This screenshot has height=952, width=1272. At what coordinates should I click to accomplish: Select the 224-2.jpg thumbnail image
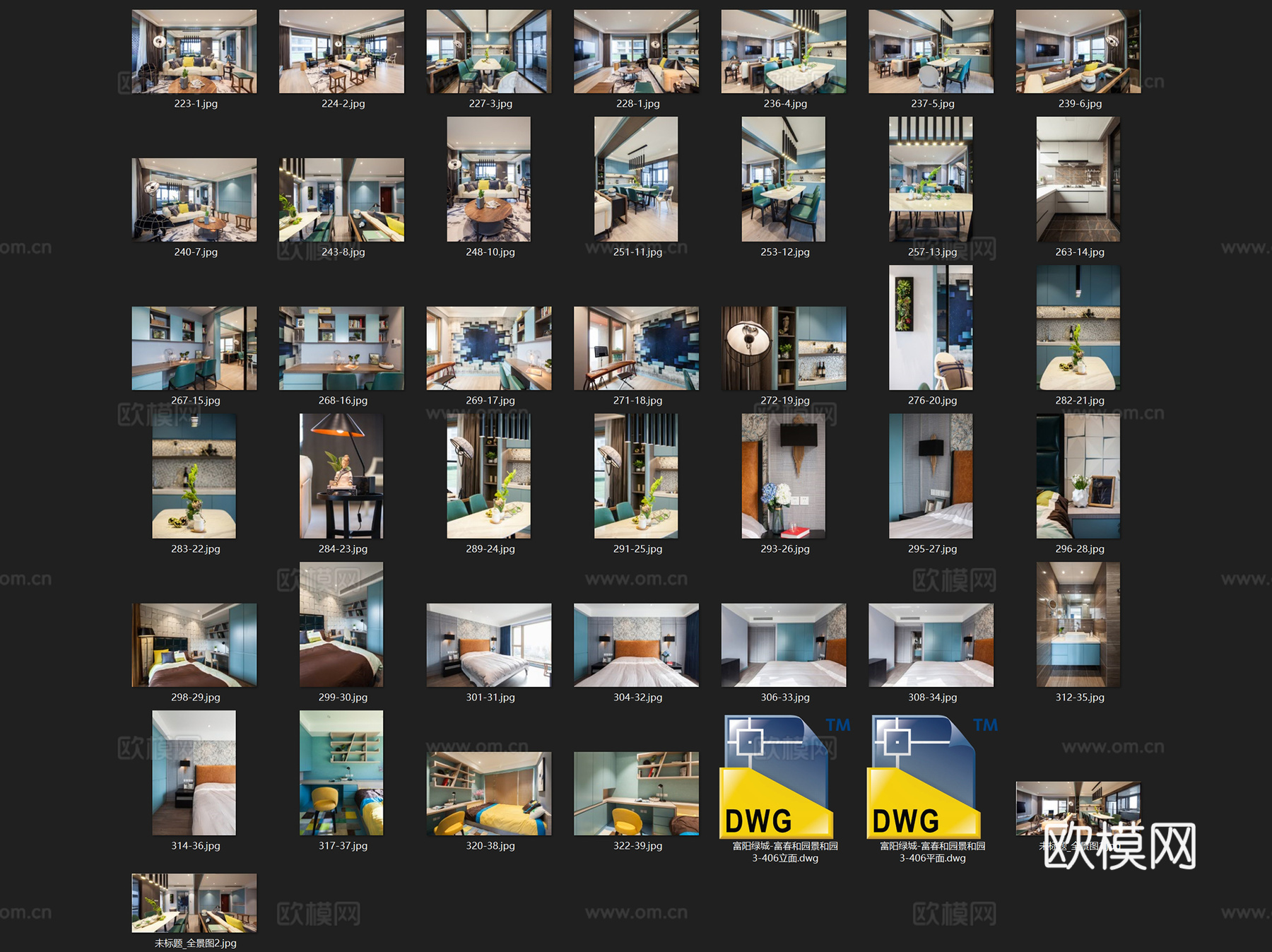[x=342, y=52]
